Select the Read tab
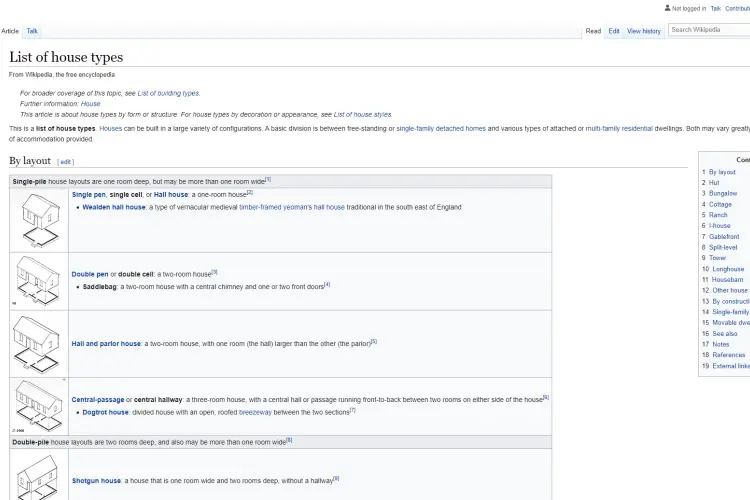Image resolution: width=750 pixels, height=500 pixels. (593, 31)
